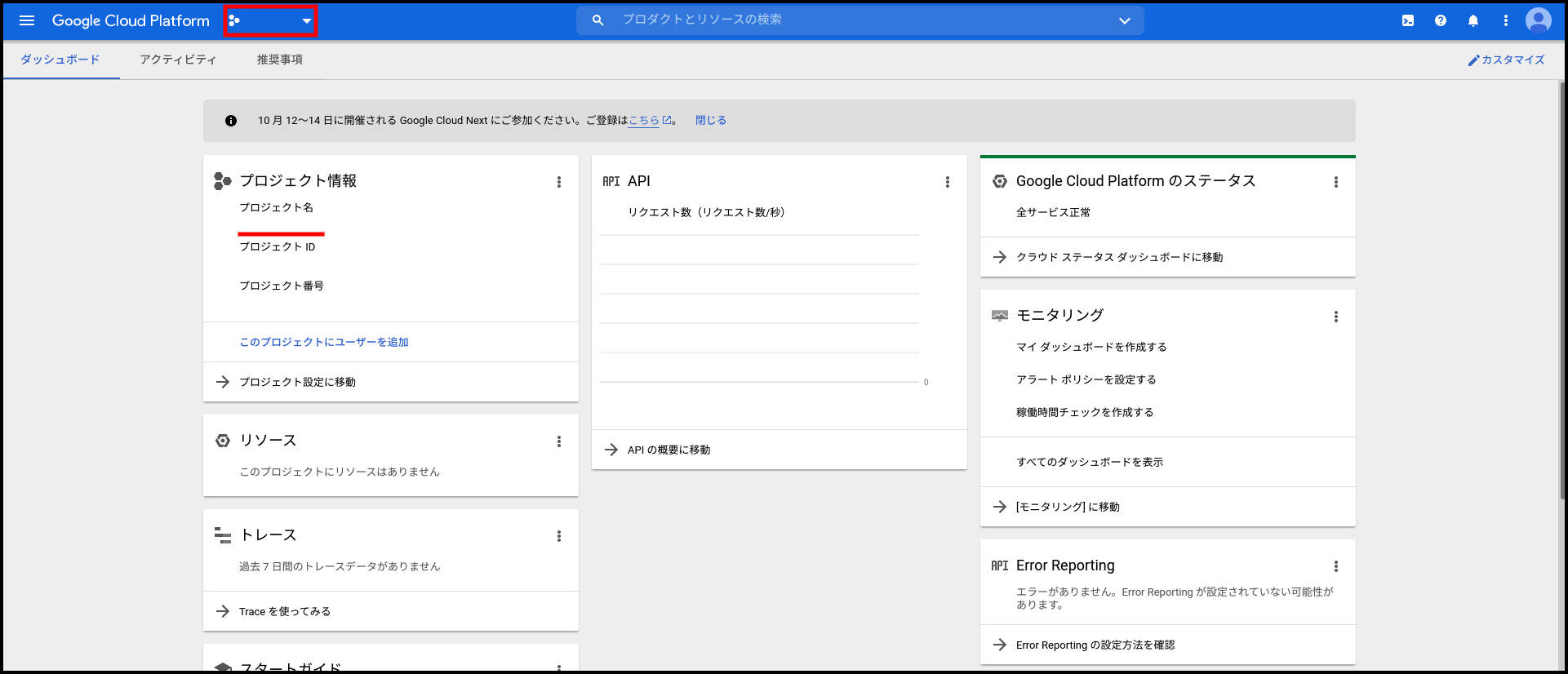
Task: Open Error Reporting card options menu
Action: pos(1336,566)
